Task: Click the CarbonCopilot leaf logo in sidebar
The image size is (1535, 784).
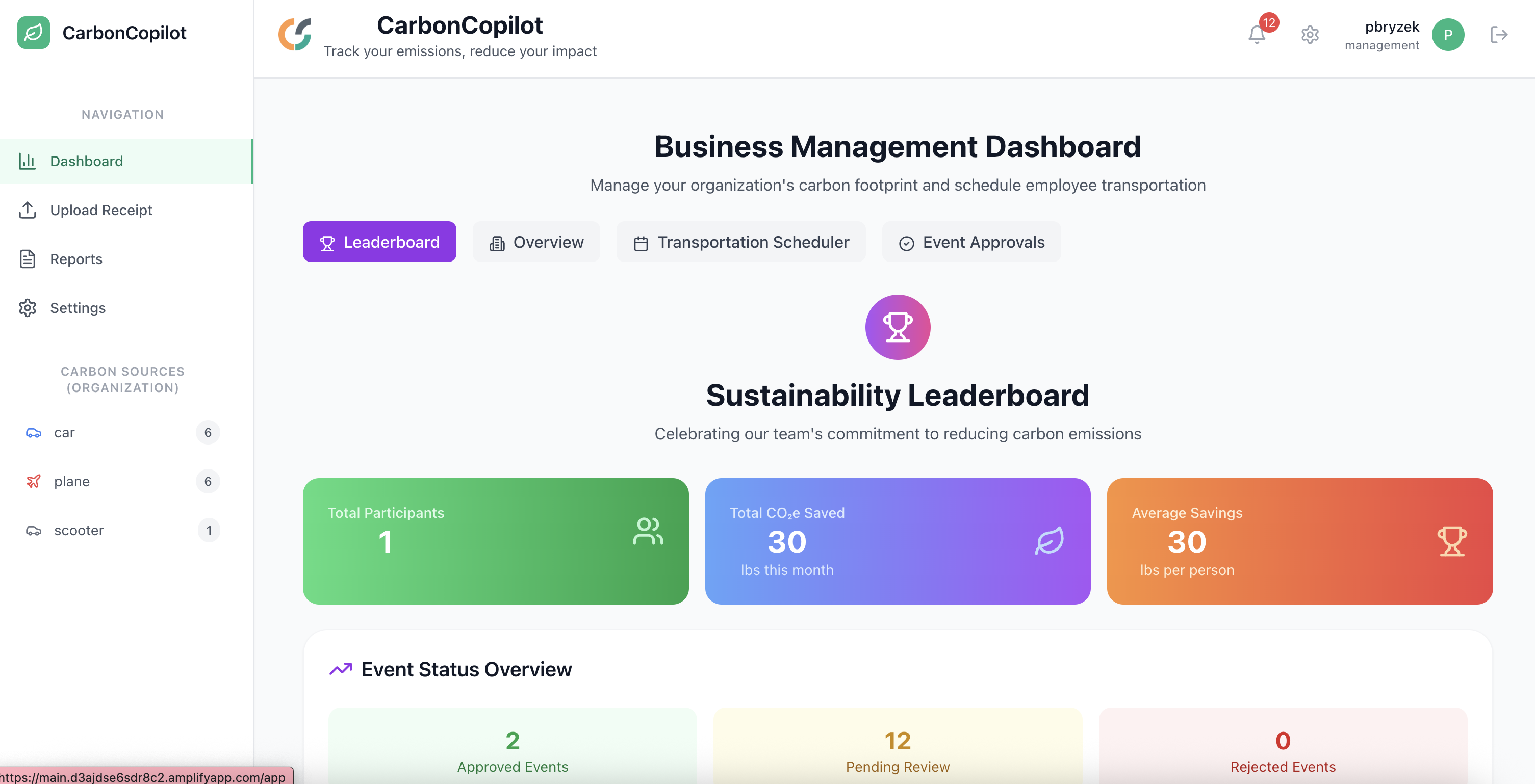Action: [33, 33]
